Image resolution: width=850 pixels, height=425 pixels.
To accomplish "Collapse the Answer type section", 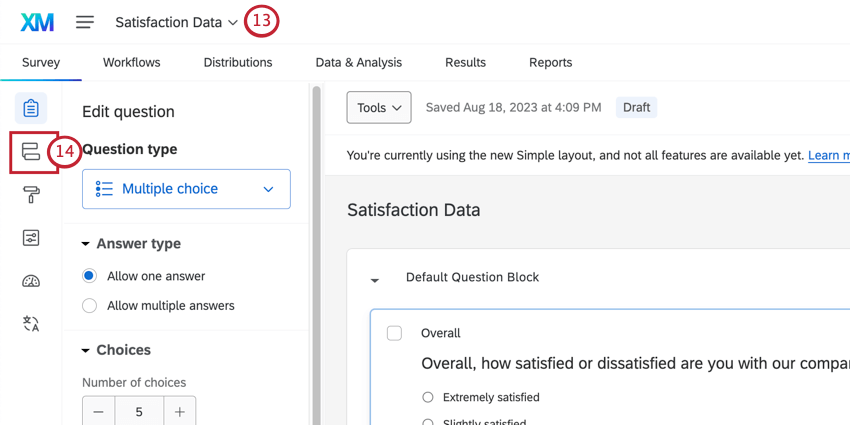I will 83,244.
